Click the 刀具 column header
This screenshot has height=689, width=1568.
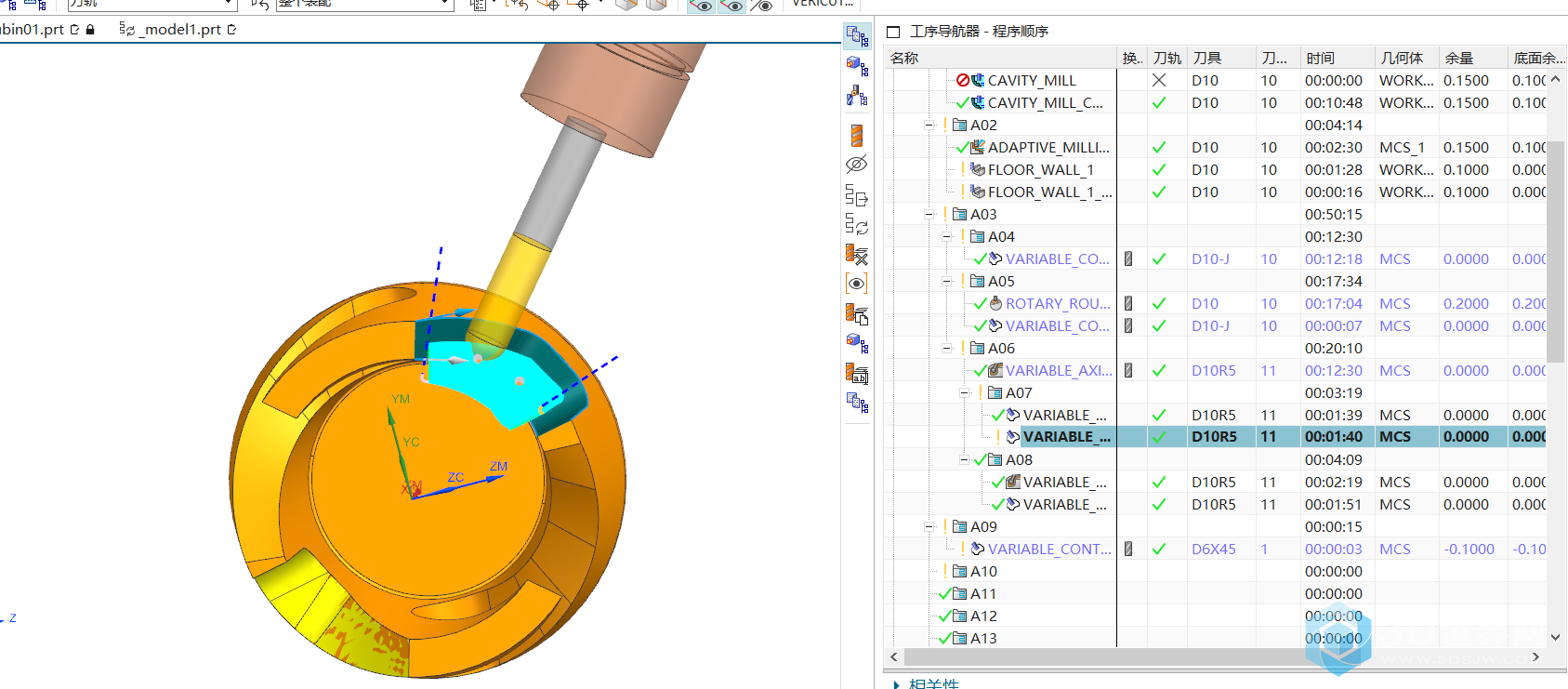pos(1206,58)
